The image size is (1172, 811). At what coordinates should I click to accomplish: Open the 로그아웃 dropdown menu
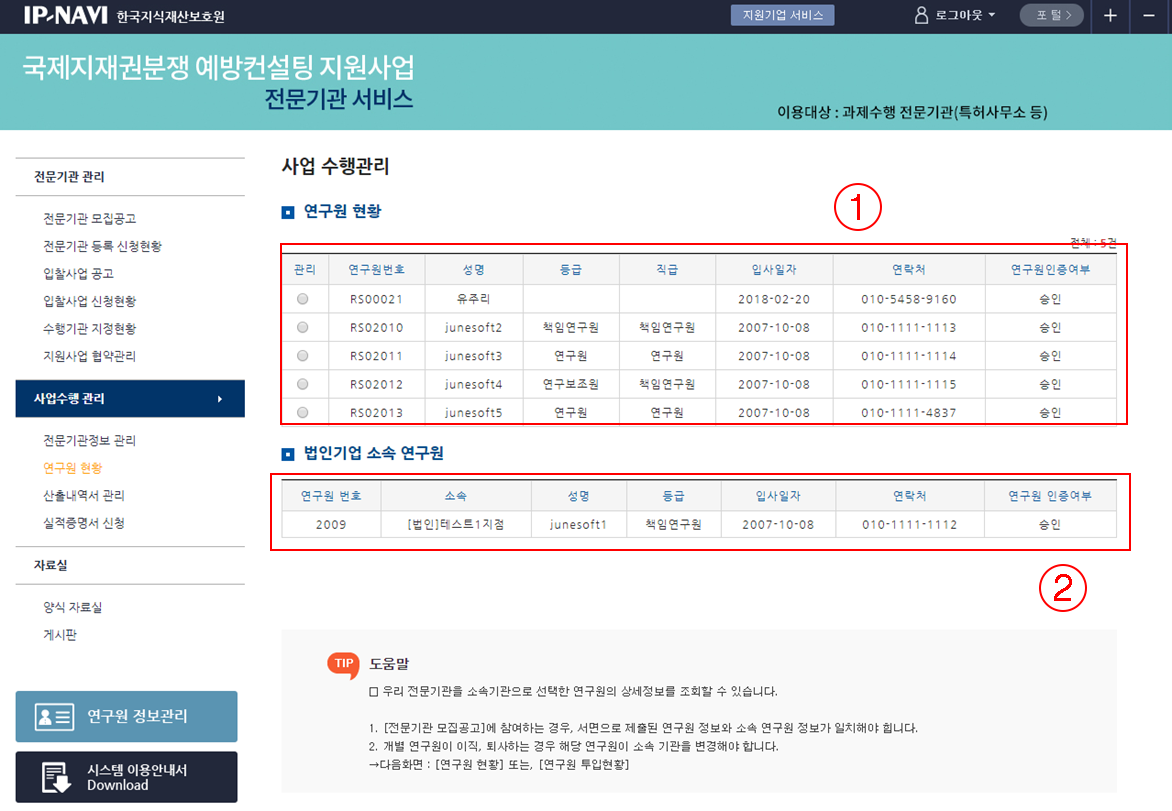click(x=964, y=16)
